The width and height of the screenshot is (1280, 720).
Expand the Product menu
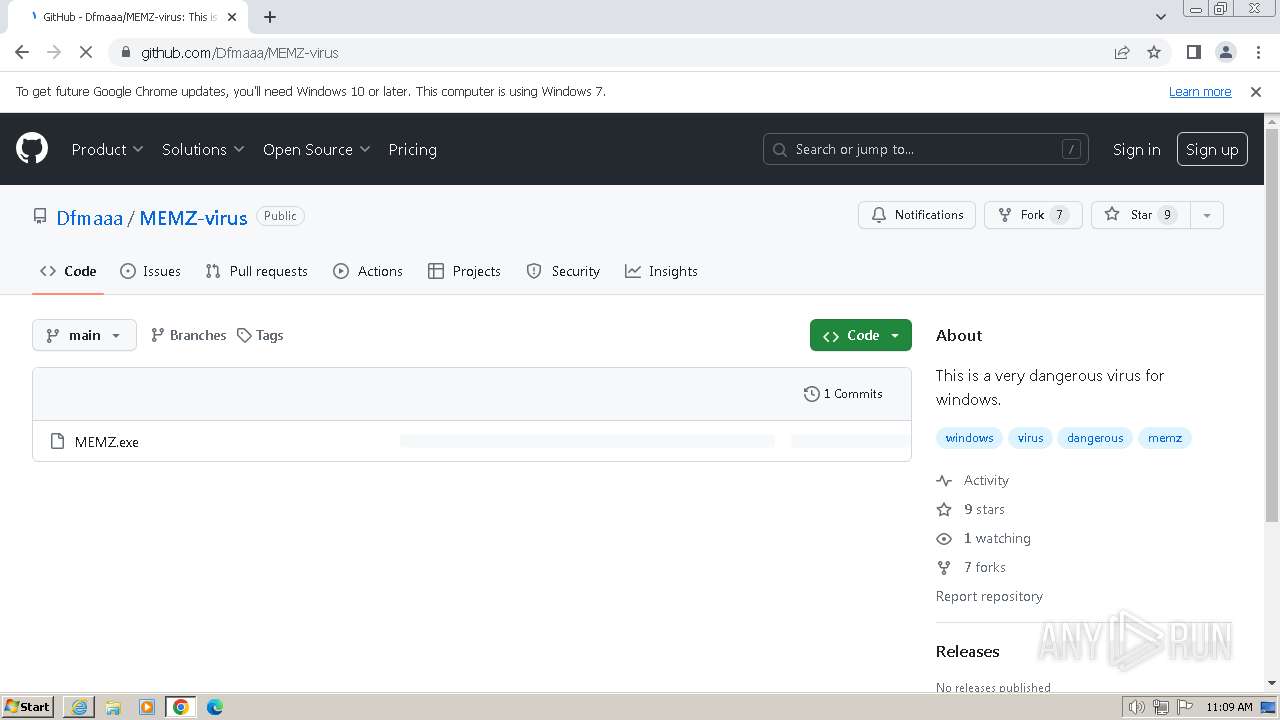108,149
